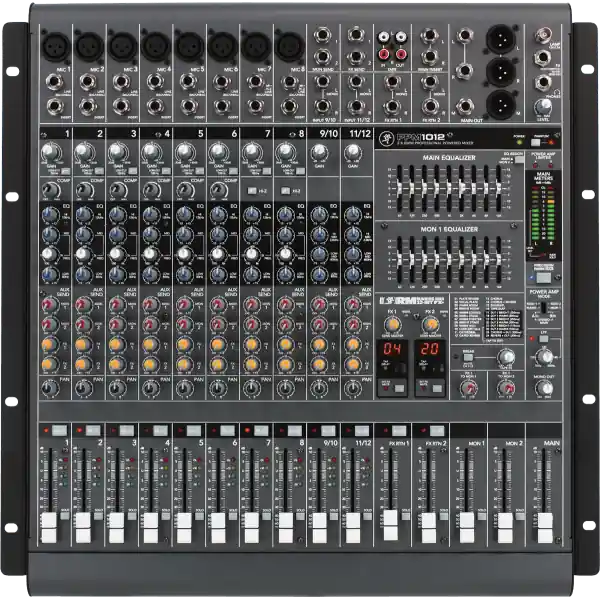Click the Main Out mono XLR connector
The image size is (600, 600).
coord(501,104)
